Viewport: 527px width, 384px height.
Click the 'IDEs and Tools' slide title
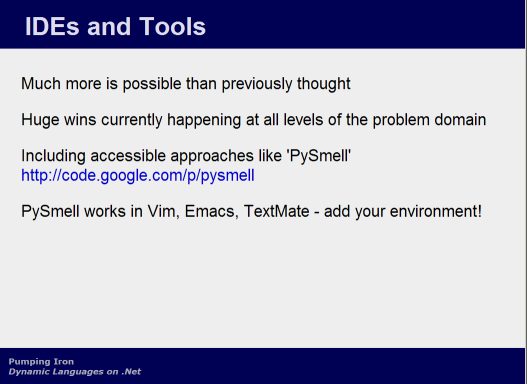[x=115, y=26]
